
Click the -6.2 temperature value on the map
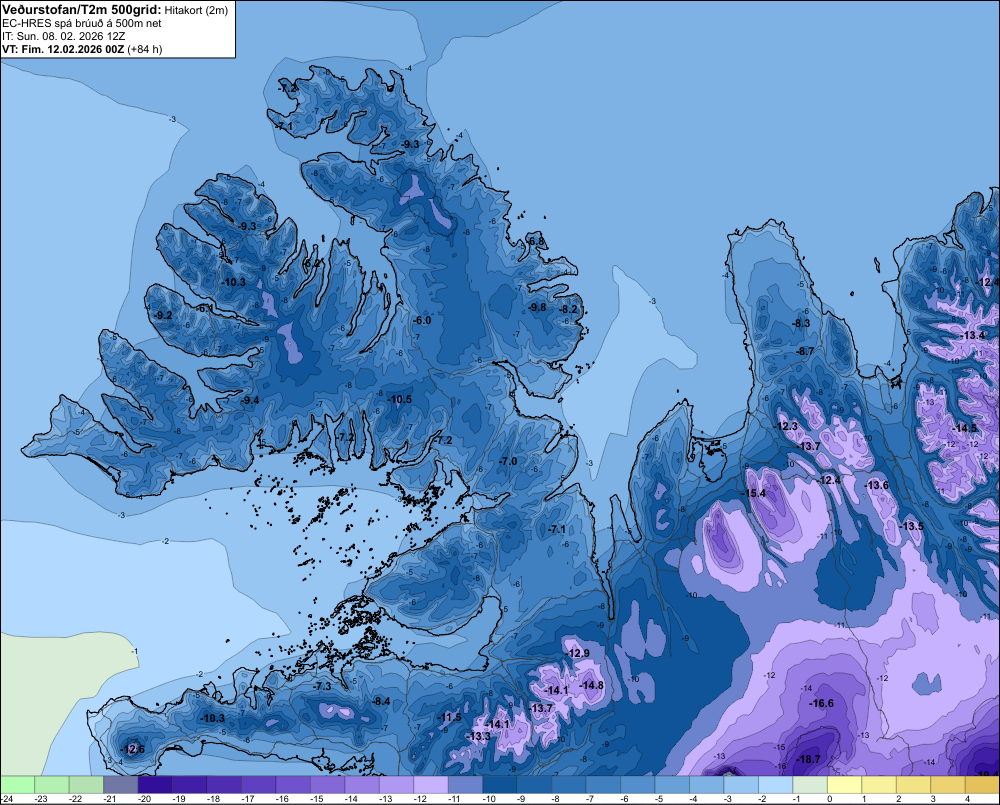pyautogui.click(x=312, y=263)
